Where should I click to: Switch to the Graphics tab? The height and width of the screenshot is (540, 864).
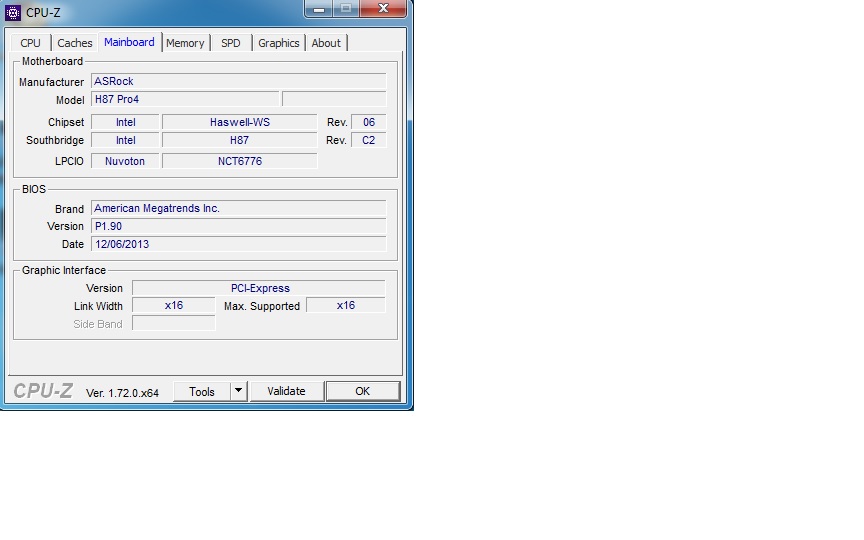coord(279,43)
